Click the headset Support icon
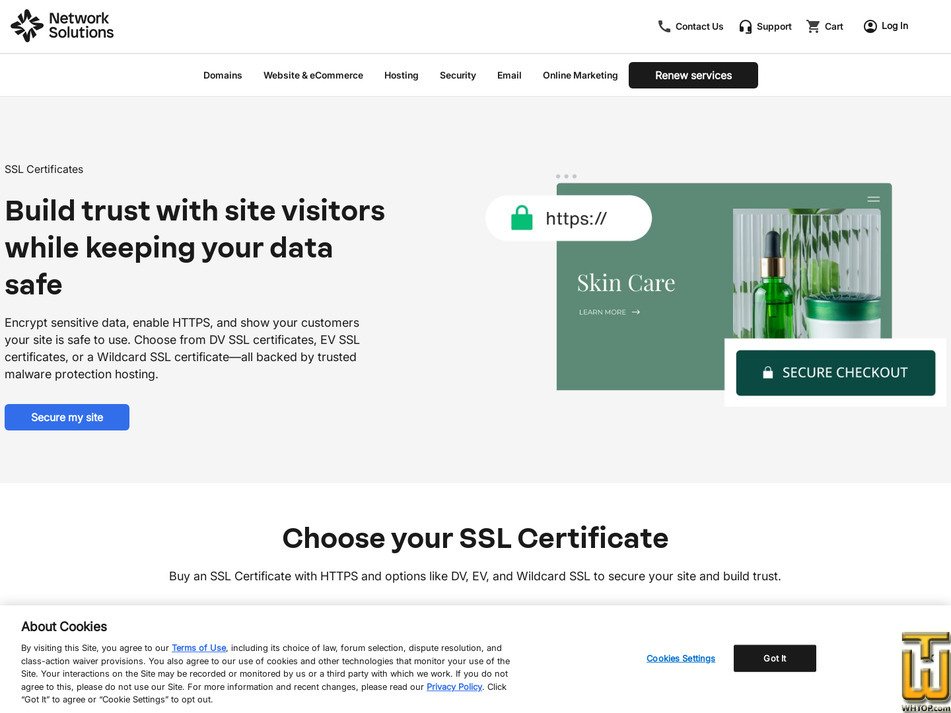951x713 pixels. pyautogui.click(x=745, y=27)
